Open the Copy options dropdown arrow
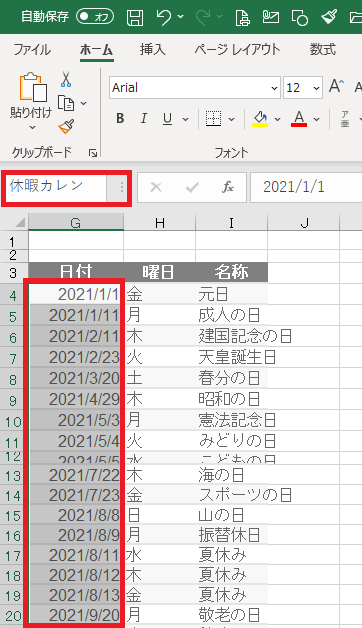362x628 pixels. click(83, 103)
